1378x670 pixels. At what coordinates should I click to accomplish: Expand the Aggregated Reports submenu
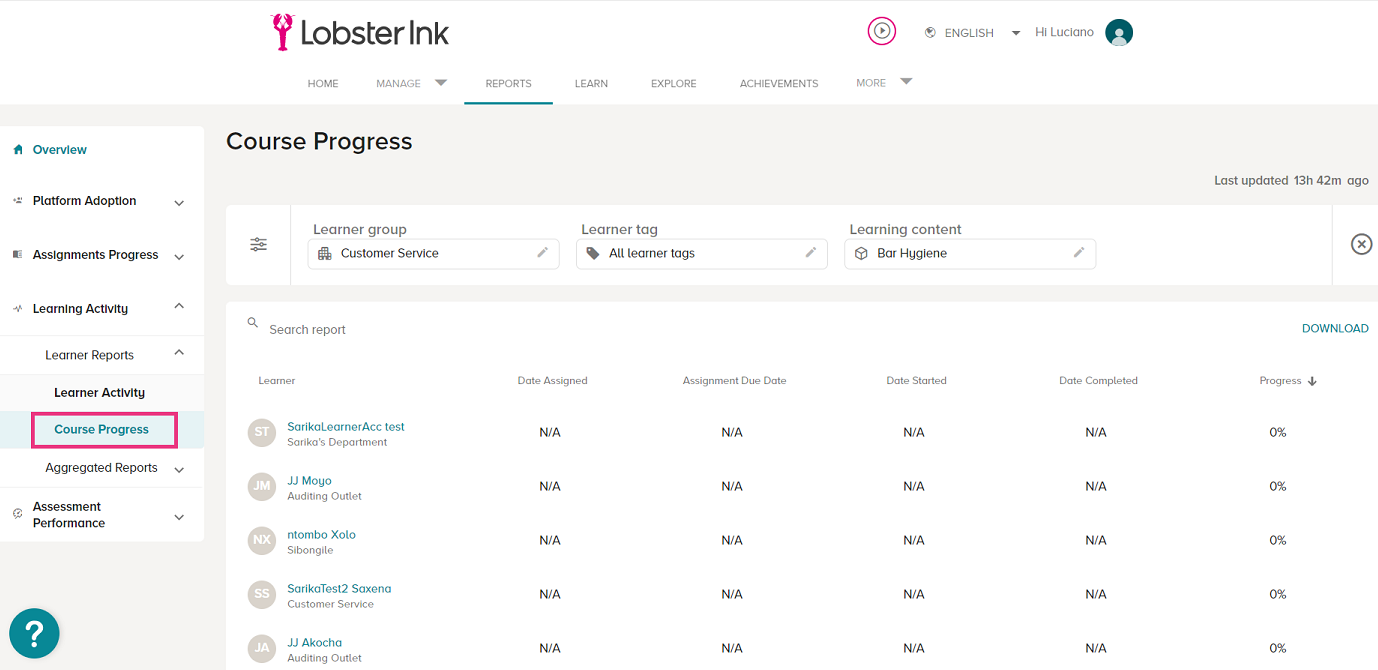coord(179,470)
